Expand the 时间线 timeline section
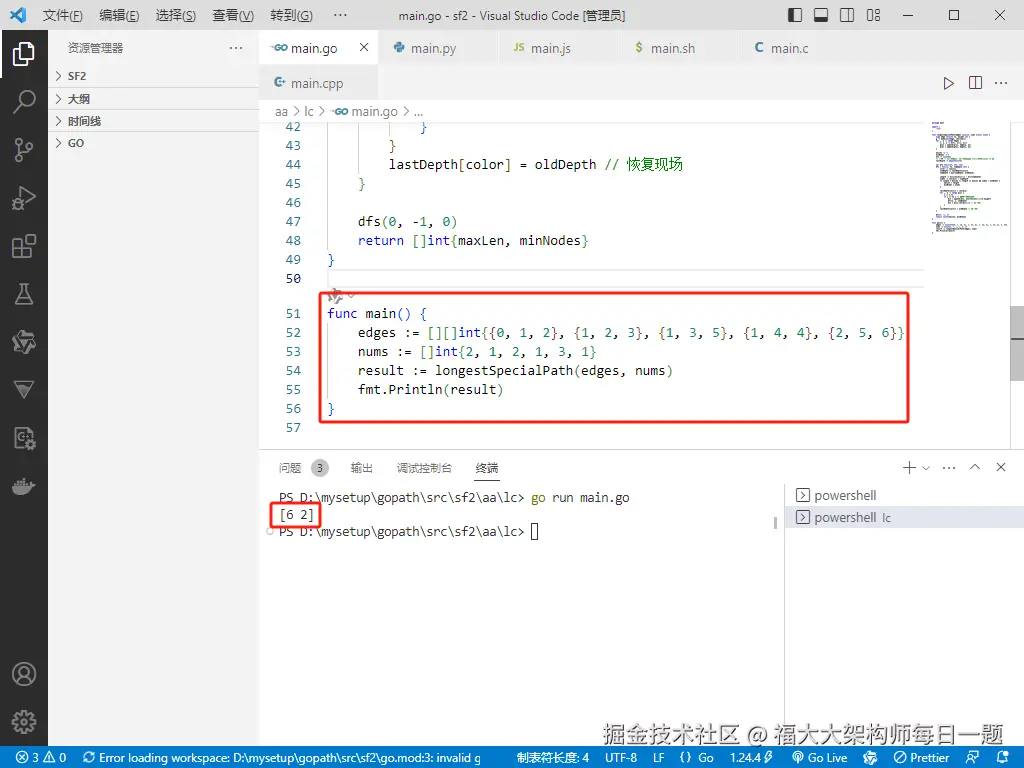Image resolution: width=1024 pixels, height=768 pixels. (153, 121)
